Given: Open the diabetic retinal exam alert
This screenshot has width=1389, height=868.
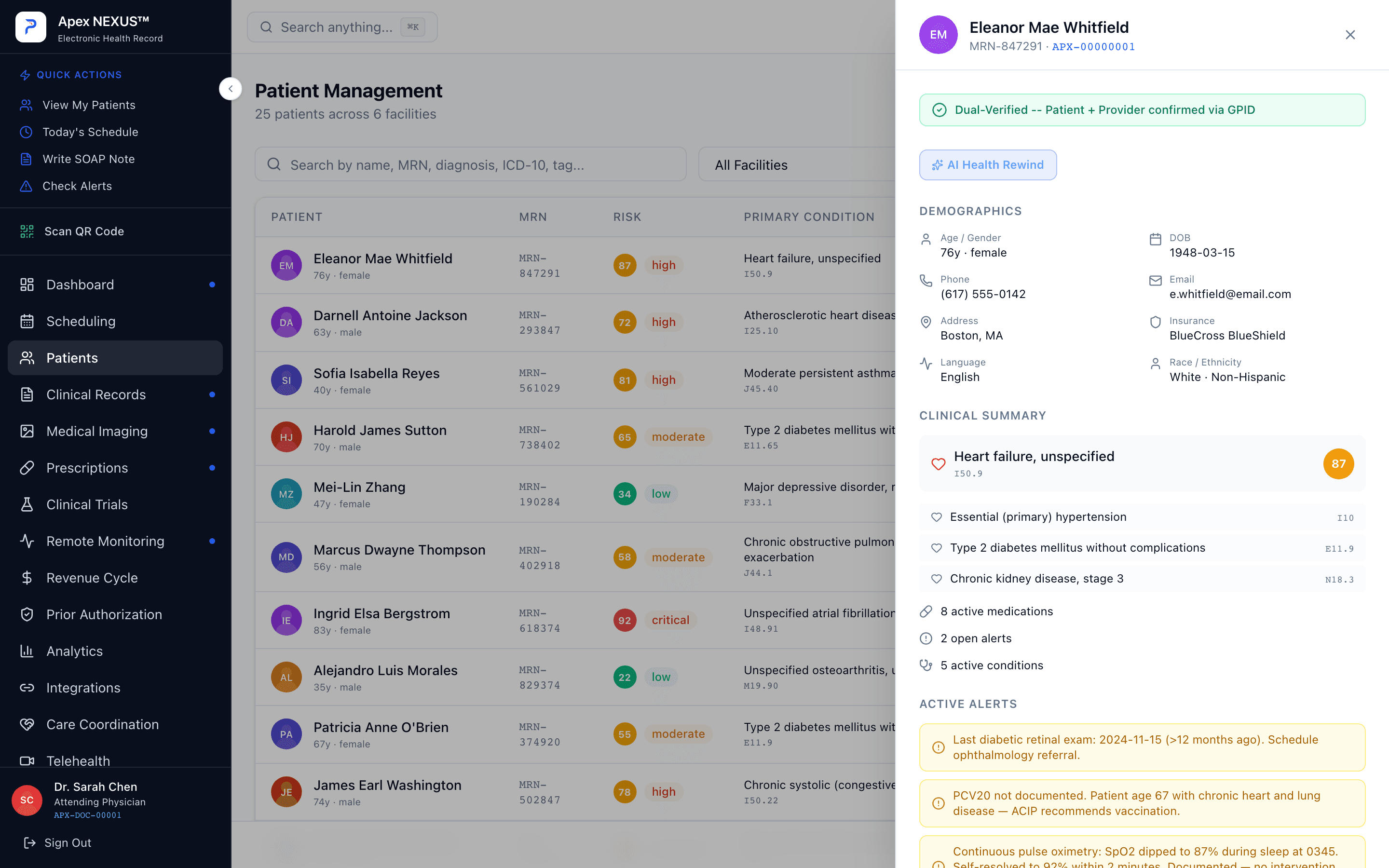Looking at the screenshot, I should 1142,747.
